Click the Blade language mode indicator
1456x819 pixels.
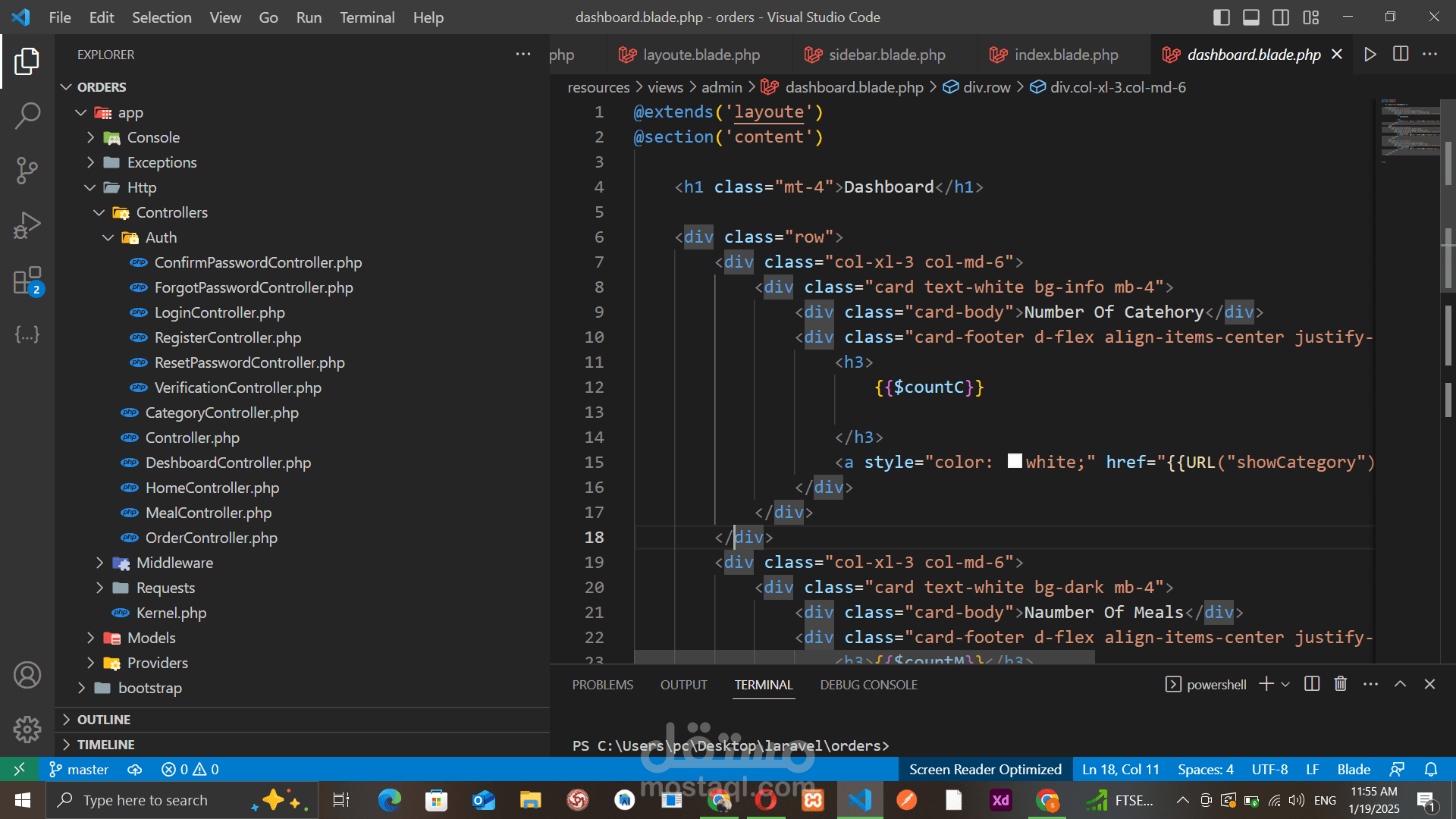1353,769
